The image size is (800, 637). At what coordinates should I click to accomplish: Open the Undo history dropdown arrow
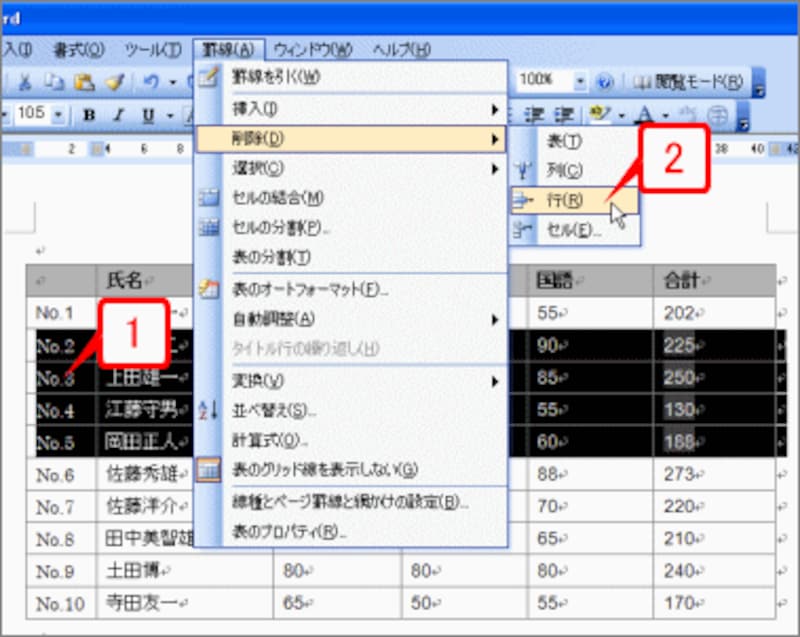pyautogui.click(x=173, y=82)
